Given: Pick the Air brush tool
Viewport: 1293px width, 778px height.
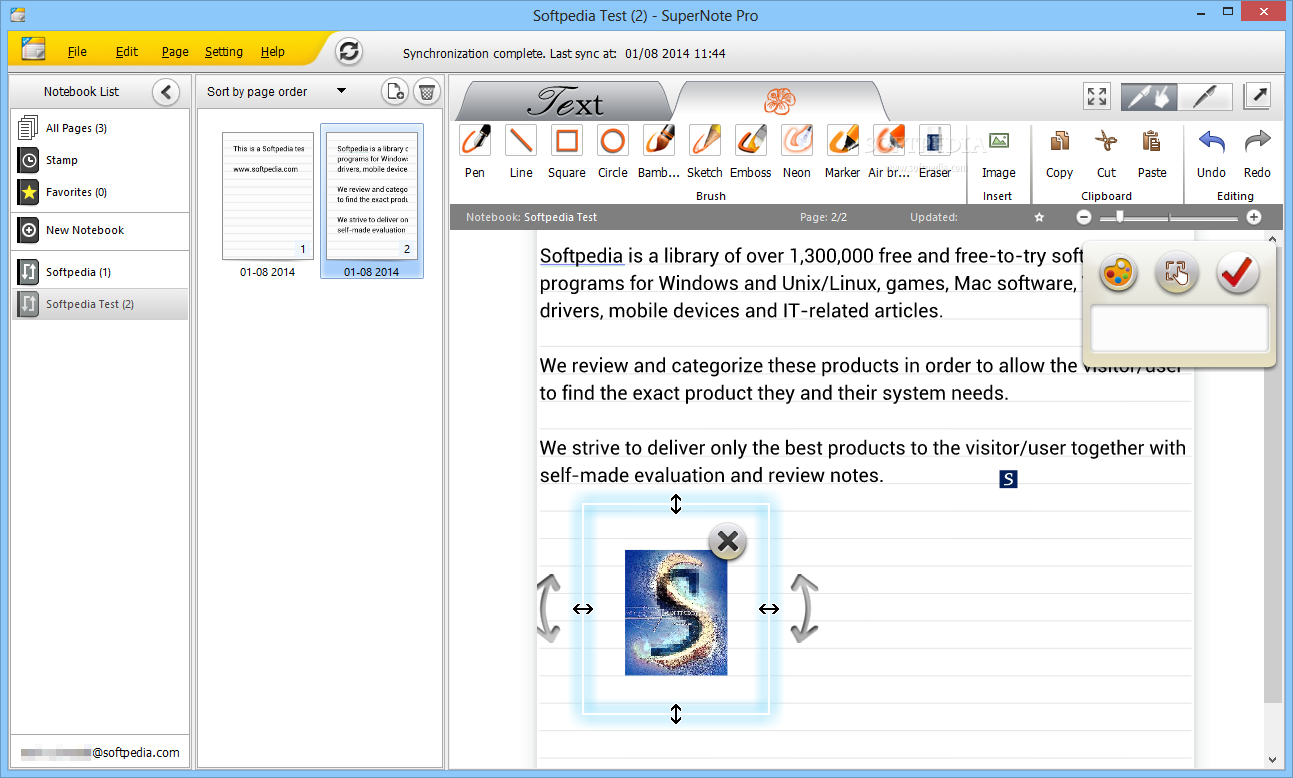Looking at the screenshot, I should pyautogui.click(x=889, y=151).
